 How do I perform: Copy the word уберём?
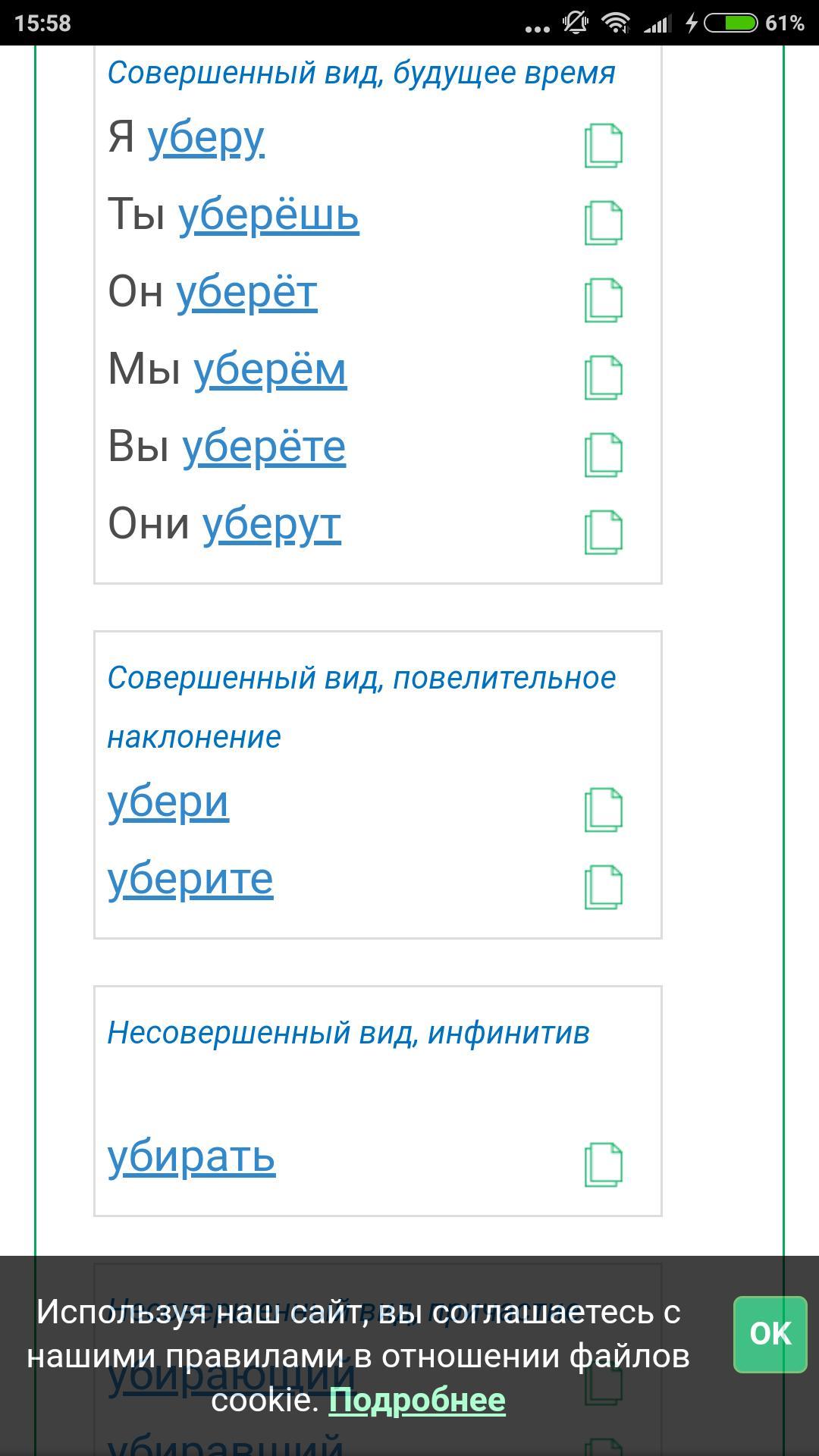click(604, 378)
